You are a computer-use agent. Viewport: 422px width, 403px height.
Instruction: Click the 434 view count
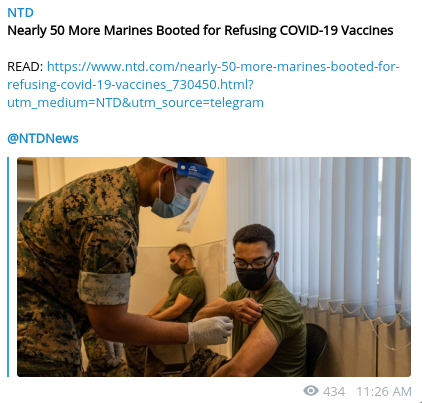334,391
